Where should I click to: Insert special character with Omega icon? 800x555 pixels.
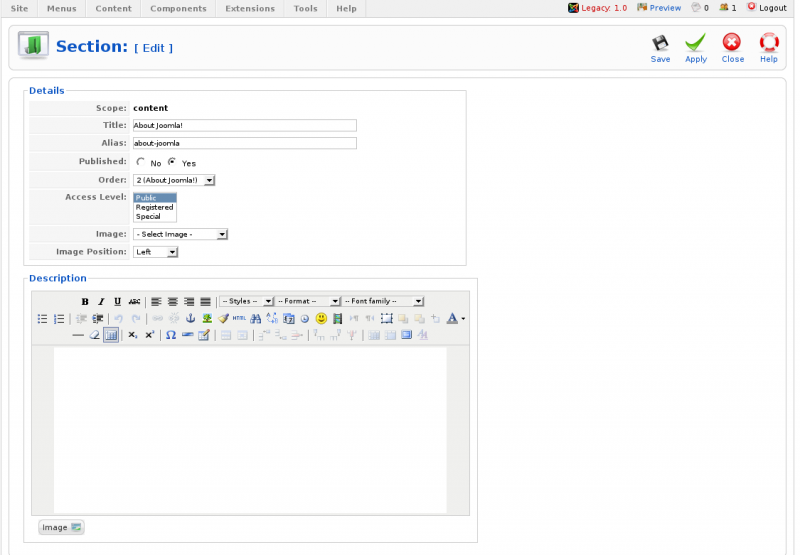coord(171,335)
